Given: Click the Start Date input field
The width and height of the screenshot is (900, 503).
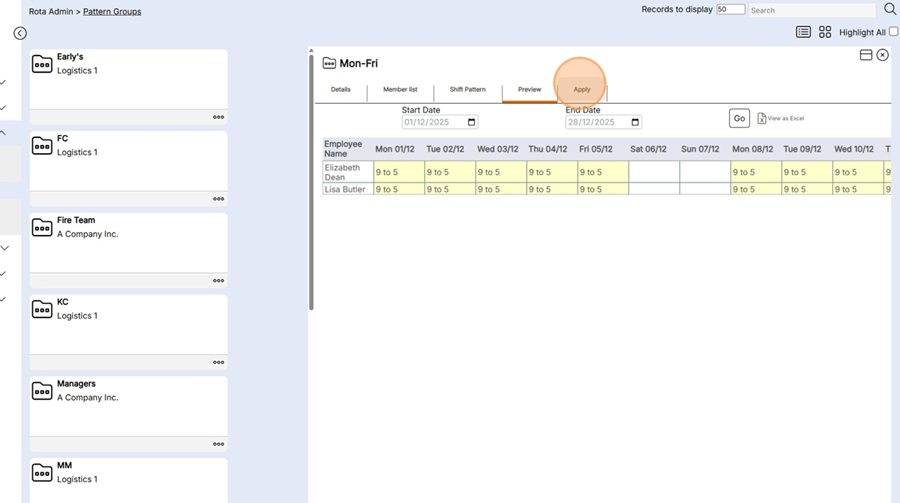Looking at the screenshot, I should point(440,122).
